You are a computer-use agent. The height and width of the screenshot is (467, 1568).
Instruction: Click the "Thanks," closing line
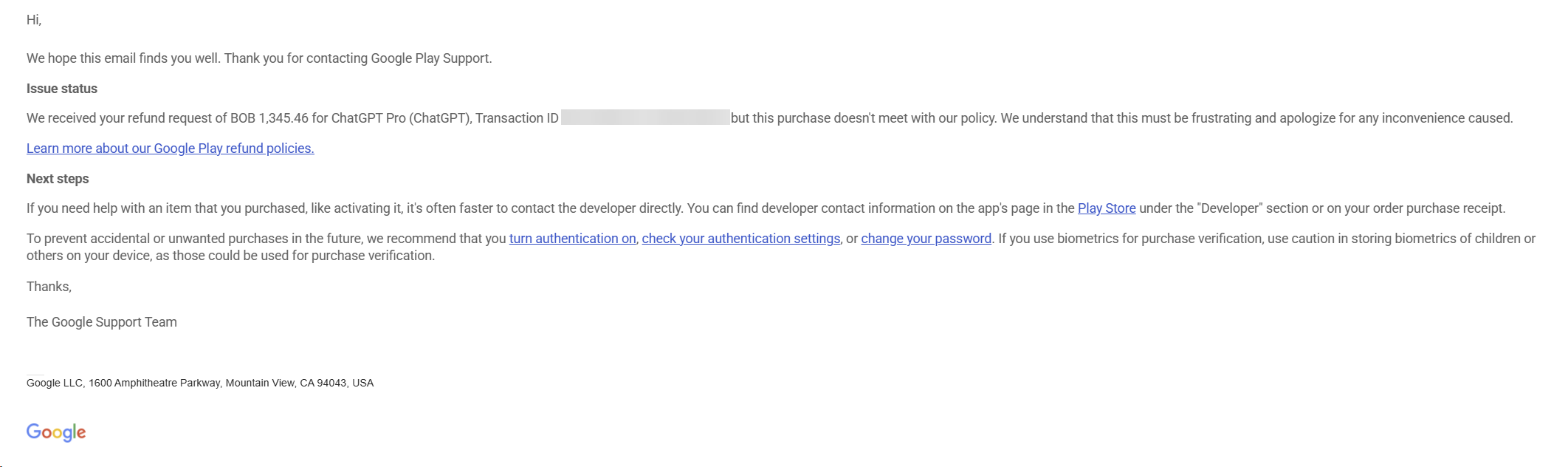[49, 287]
